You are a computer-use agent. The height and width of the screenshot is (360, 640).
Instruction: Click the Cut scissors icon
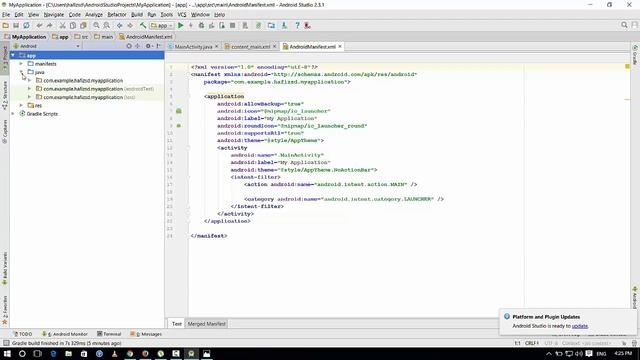point(62,25)
